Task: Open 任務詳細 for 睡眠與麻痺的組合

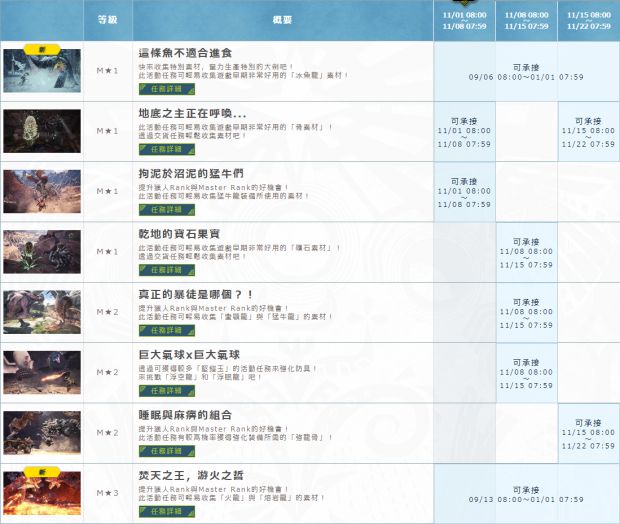Action: (166, 451)
